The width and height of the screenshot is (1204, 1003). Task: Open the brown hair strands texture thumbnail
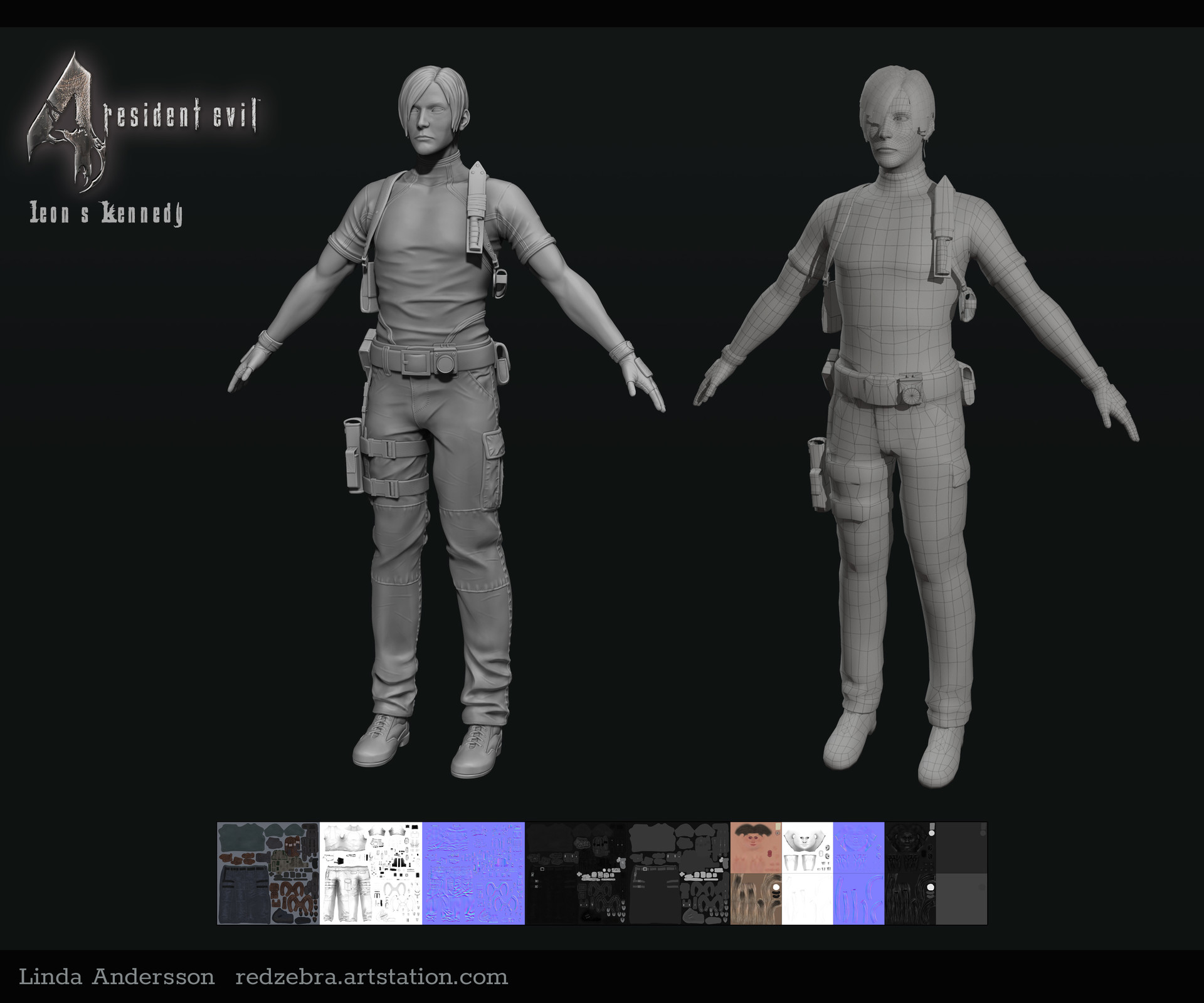pyautogui.click(x=756, y=899)
